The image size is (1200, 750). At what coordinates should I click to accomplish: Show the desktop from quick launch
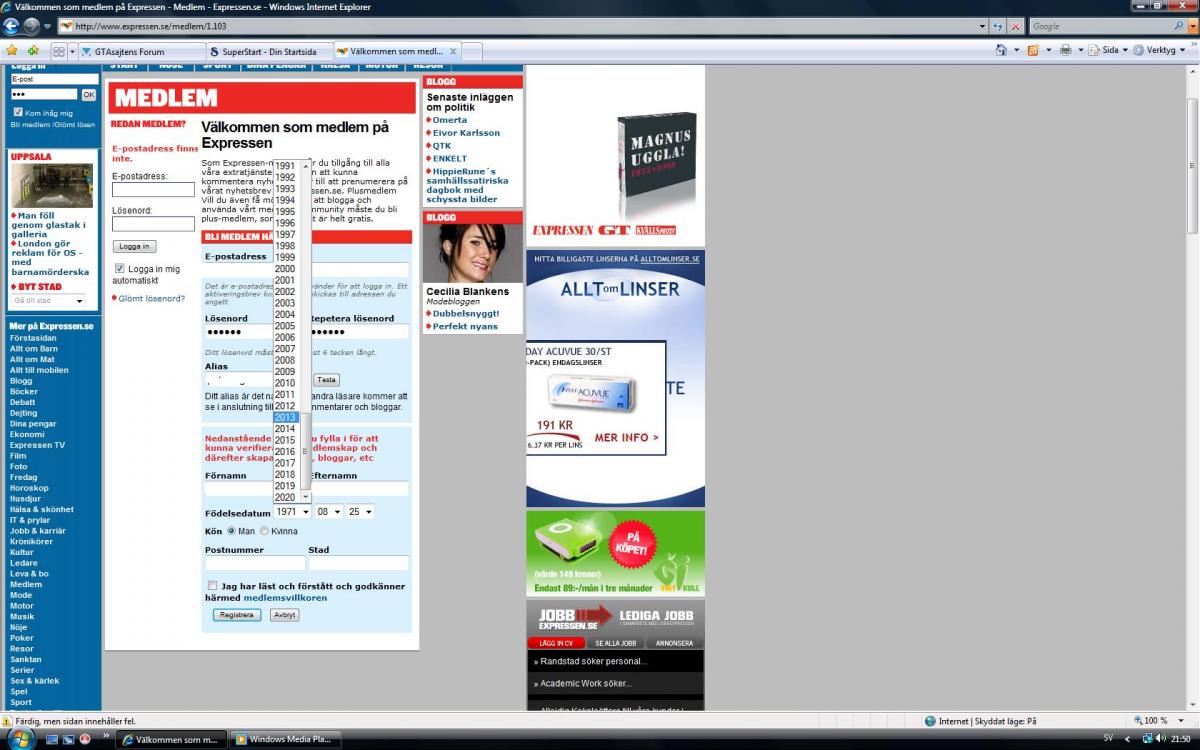(53, 740)
